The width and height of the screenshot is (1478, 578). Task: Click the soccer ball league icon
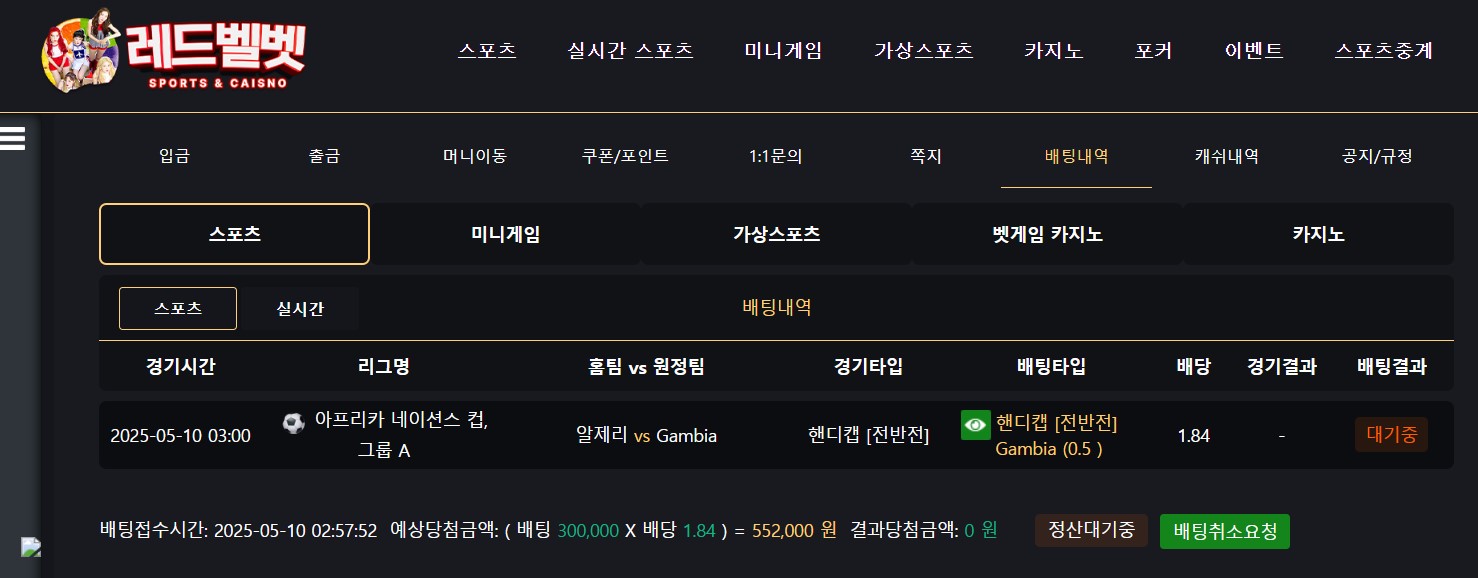click(294, 423)
